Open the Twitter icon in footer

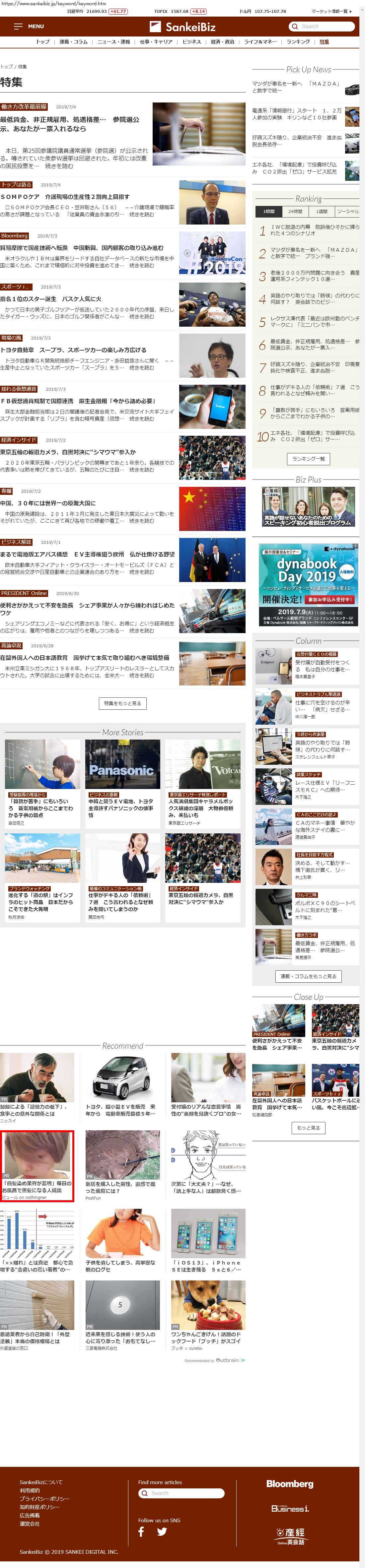pyautogui.click(x=162, y=1532)
